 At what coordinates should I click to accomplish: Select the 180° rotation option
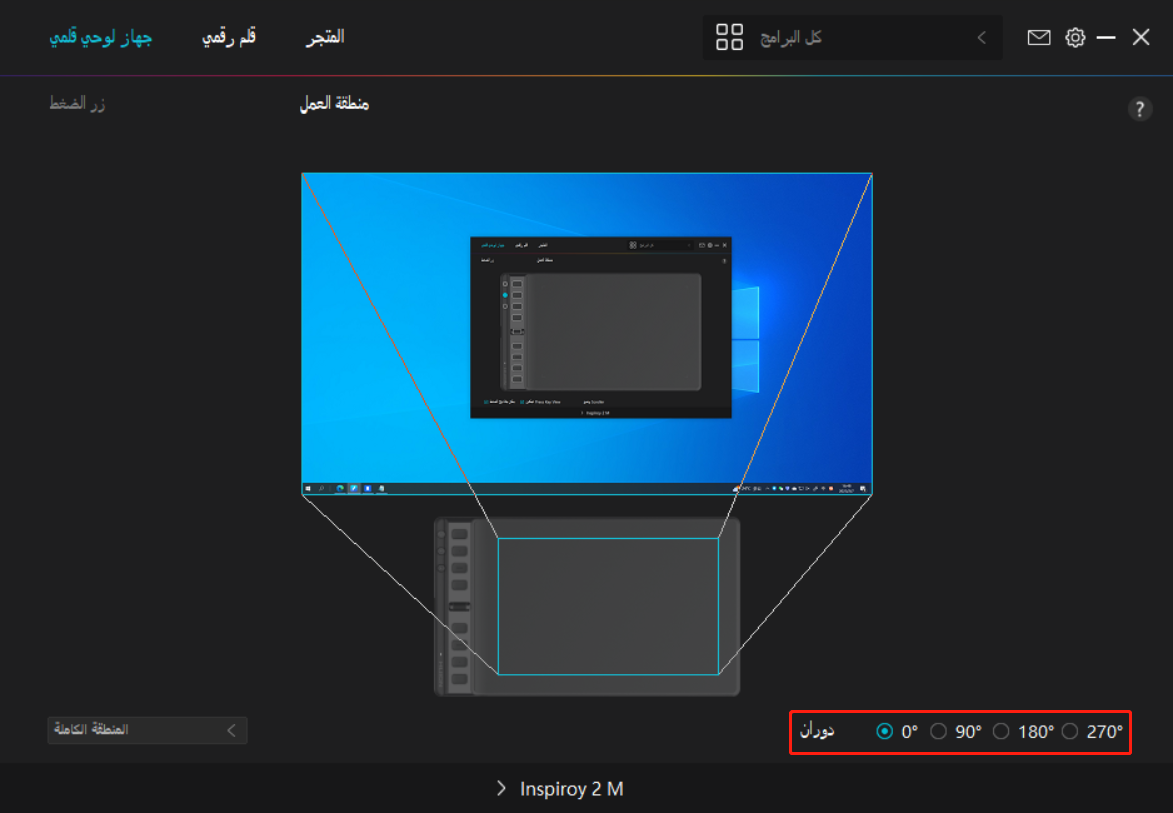tap(1001, 731)
